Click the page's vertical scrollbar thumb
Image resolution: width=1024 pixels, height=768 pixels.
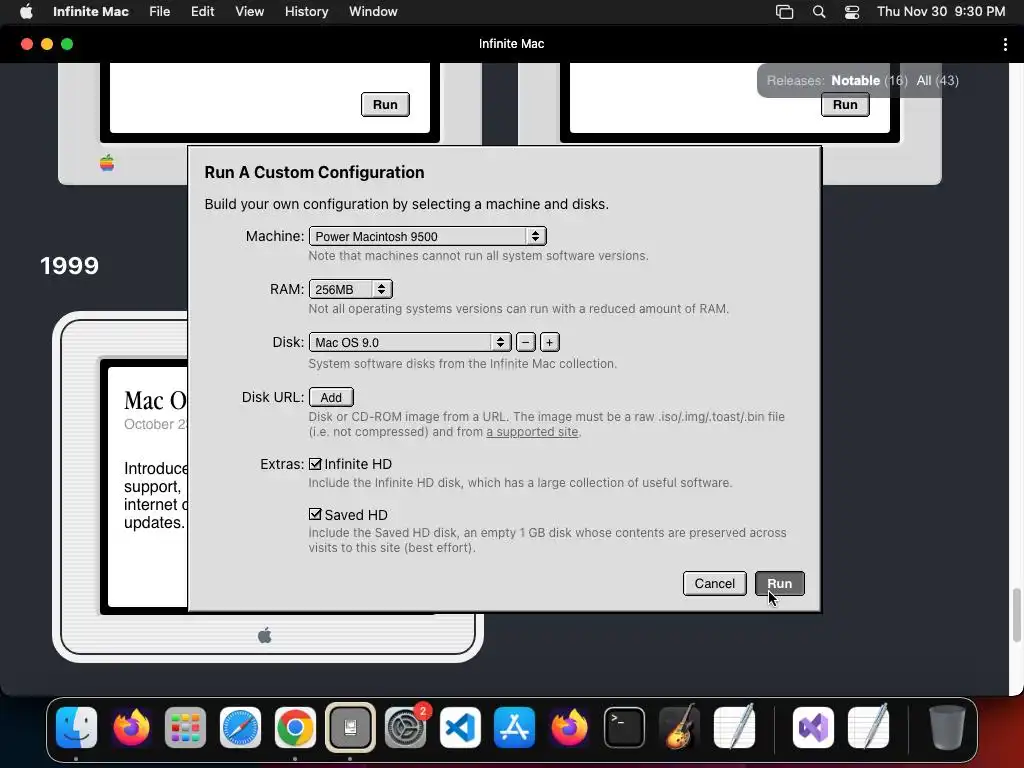pos(1016,615)
